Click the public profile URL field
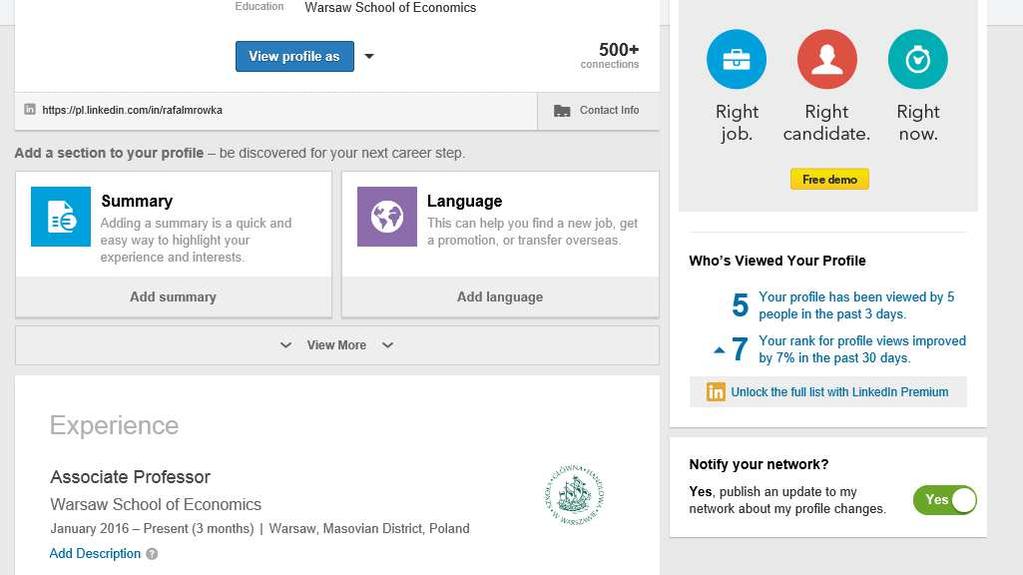Image resolution: width=1023 pixels, height=575 pixels. coord(132,110)
